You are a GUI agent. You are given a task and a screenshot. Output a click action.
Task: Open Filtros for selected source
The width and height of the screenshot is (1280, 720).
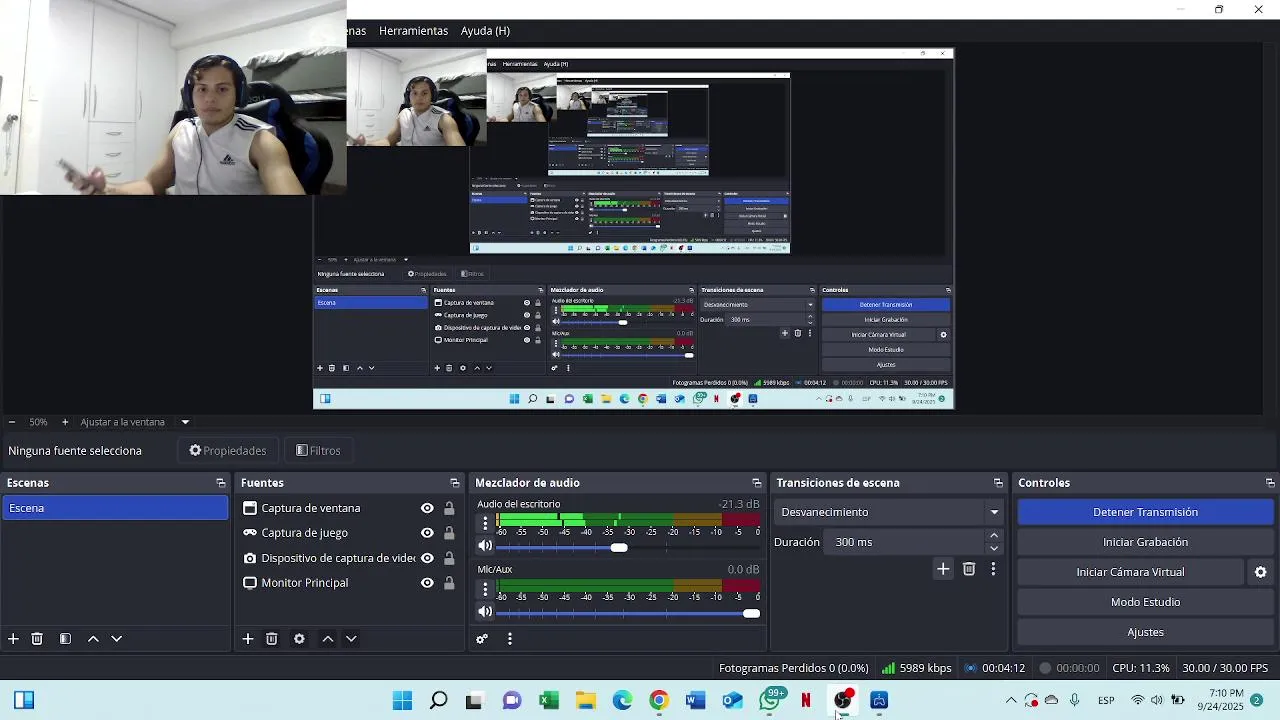(x=318, y=451)
